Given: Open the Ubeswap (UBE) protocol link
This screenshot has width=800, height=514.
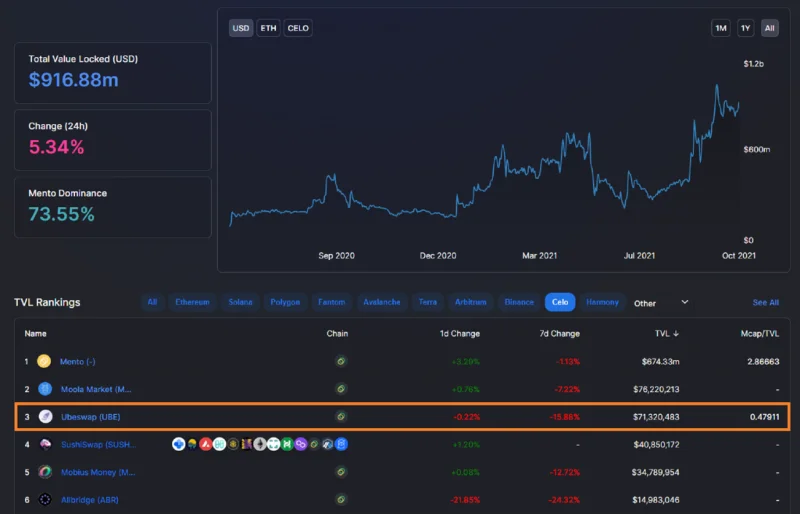Looking at the screenshot, I should (91, 417).
